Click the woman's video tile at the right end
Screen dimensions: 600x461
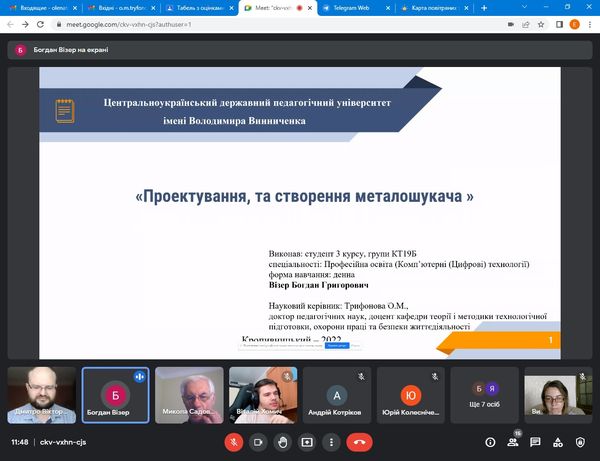pyautogui.click(x=558, y=395)
